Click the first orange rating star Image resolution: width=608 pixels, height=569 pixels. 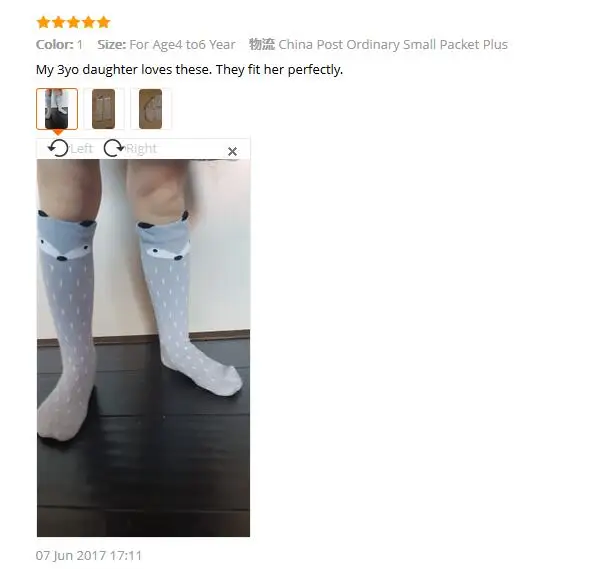[43, 22]
